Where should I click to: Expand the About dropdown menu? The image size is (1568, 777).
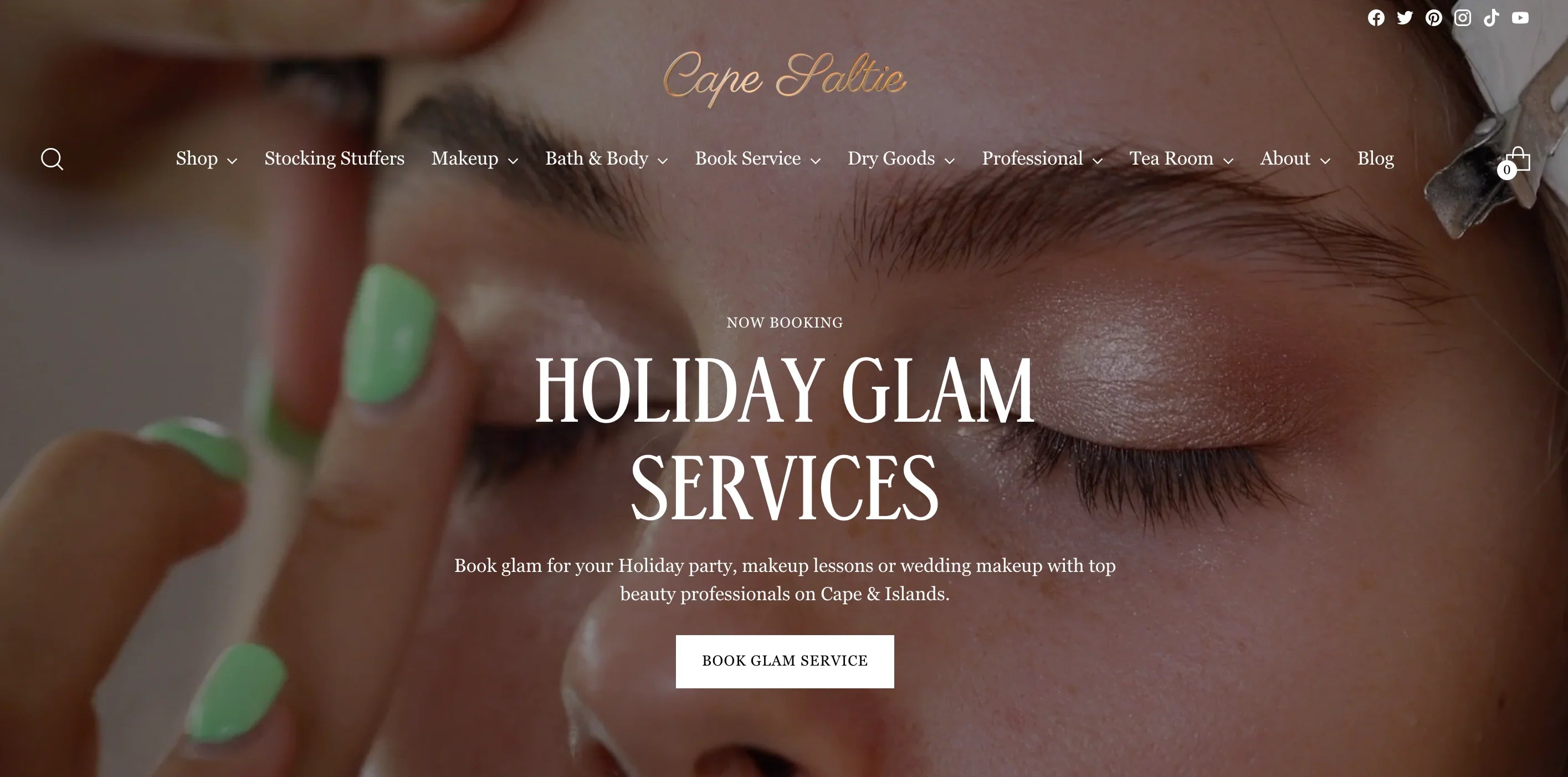1295,159
